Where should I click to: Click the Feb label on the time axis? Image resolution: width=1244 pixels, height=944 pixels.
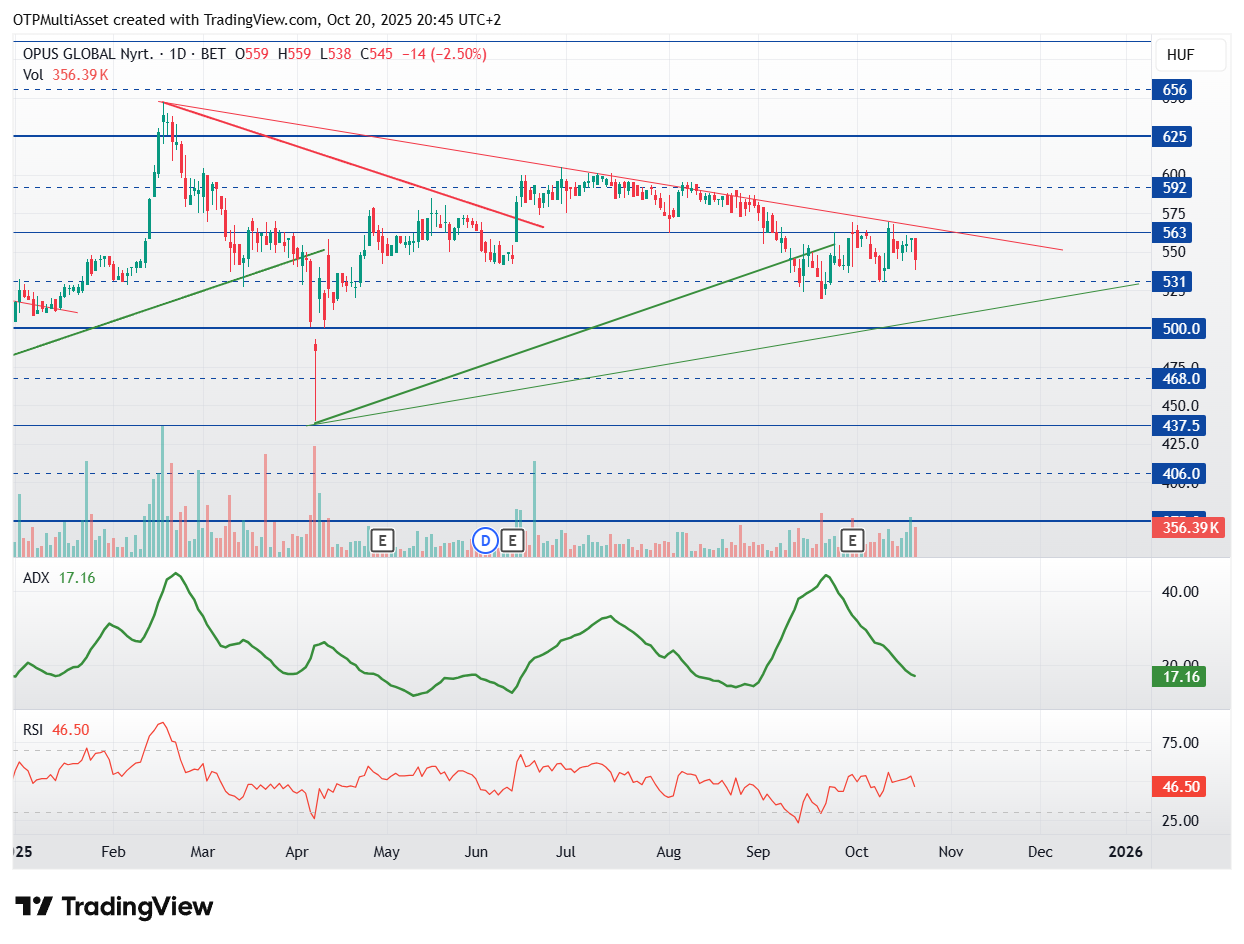pos(113,852)
